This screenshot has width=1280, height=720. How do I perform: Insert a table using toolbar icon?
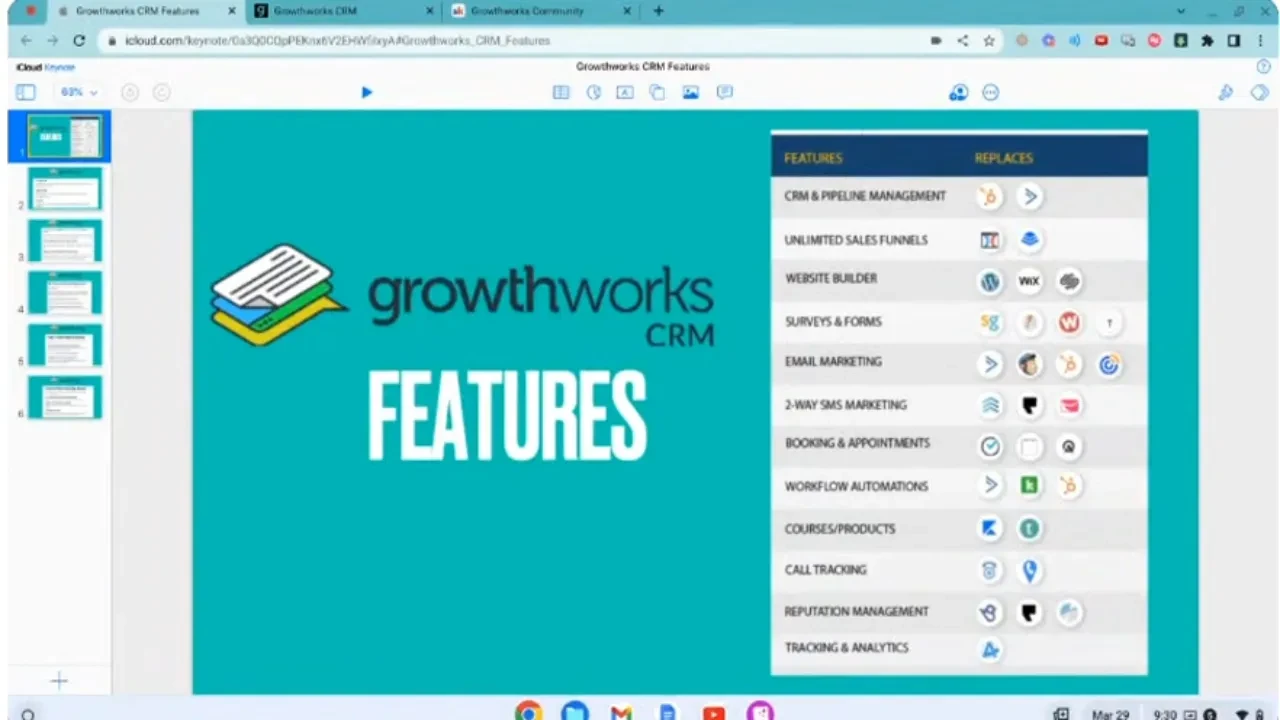pyautogui.click(x=561, y=92)
